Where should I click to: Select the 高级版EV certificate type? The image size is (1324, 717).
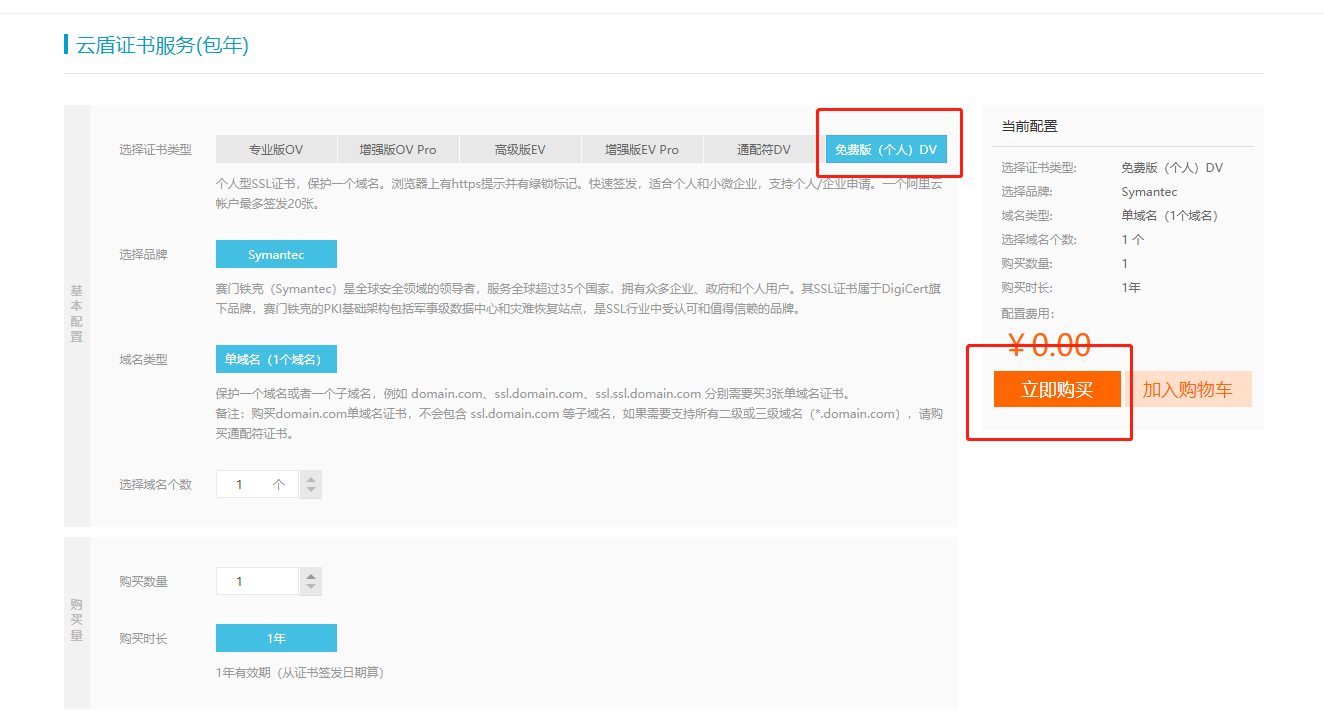tap(520, 148)
